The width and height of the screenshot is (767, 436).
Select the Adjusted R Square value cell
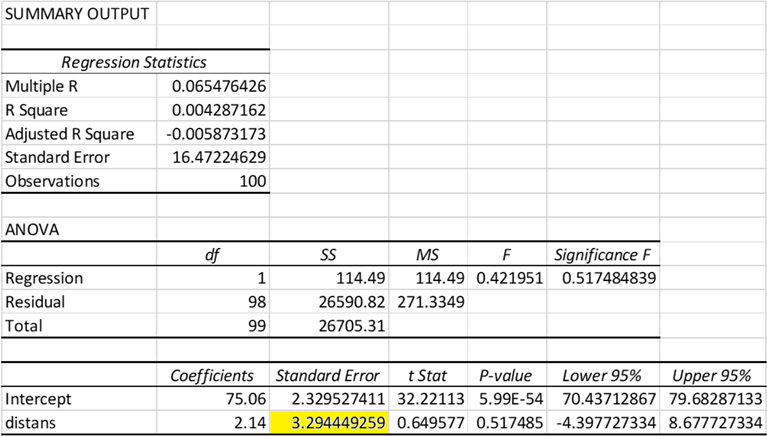214,134
